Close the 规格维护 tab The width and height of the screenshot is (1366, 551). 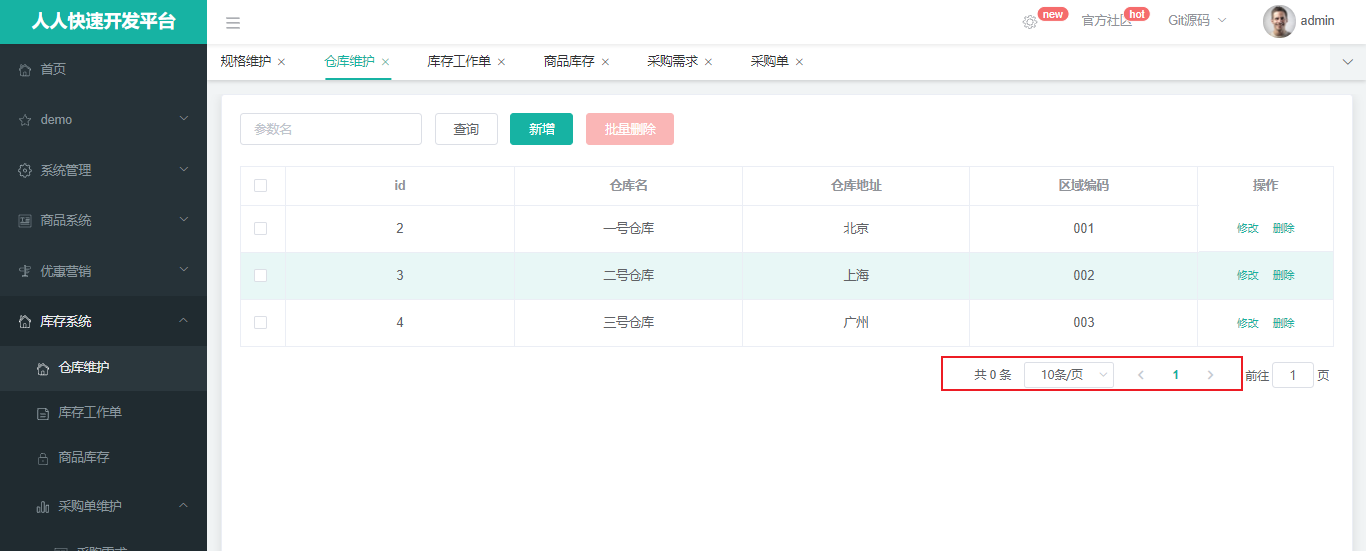(281, 62)
